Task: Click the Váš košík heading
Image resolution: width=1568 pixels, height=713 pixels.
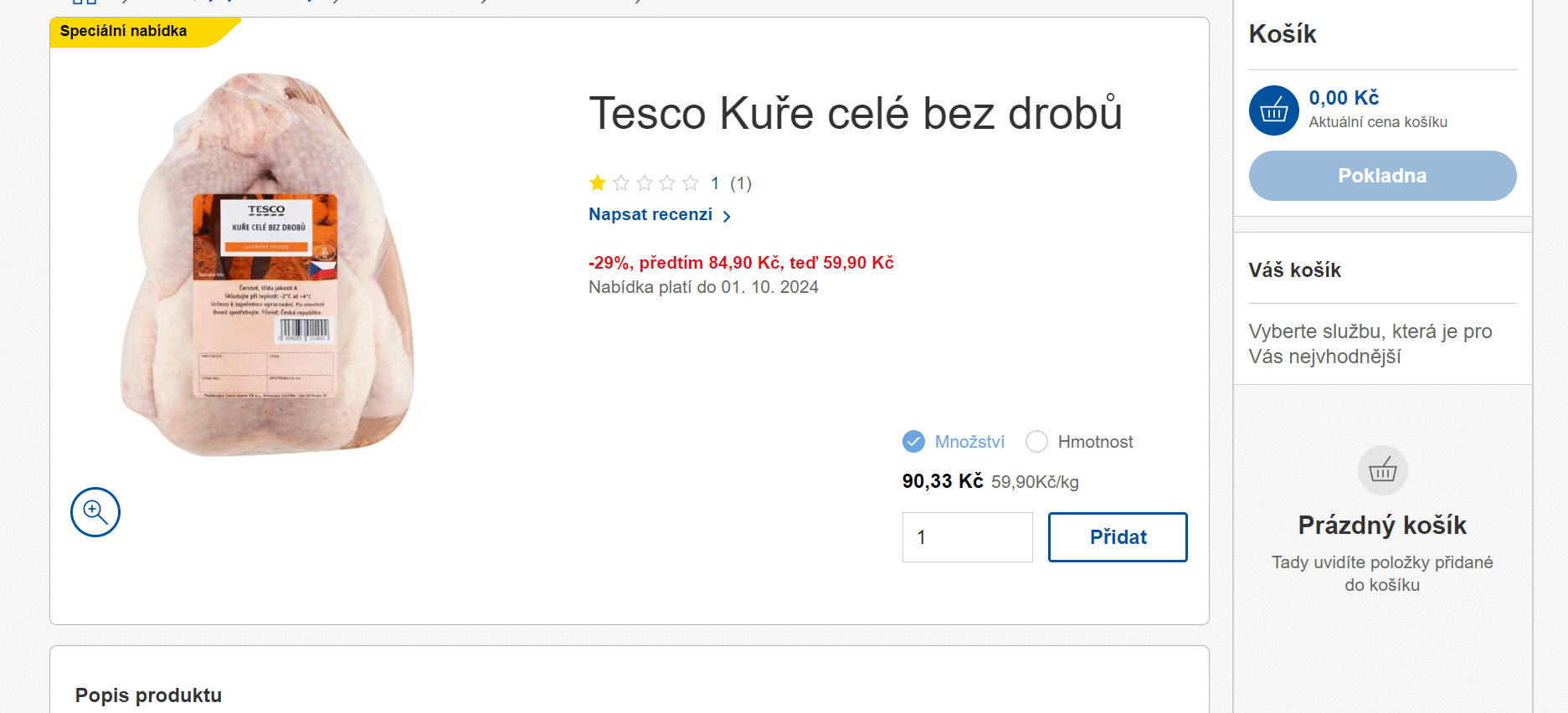Action: click(x=1295, y=270)
